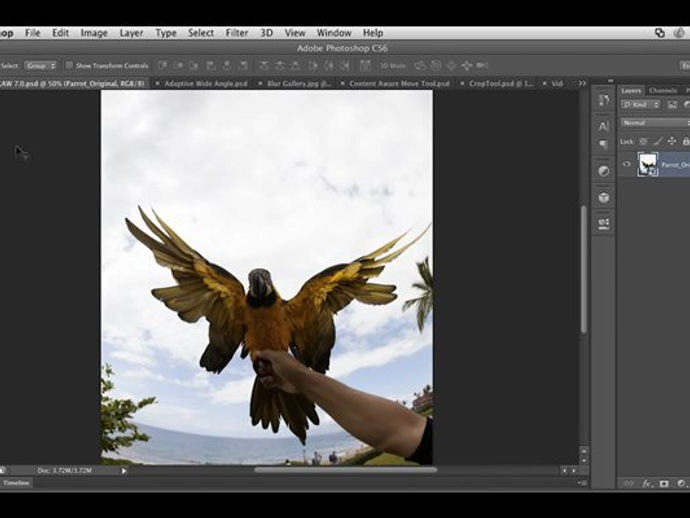The width and height of the screenshot is (690, 518).
Task: Click Link layers icon in Layers panel
Action: pyautogui.click(x=628, y=483)
